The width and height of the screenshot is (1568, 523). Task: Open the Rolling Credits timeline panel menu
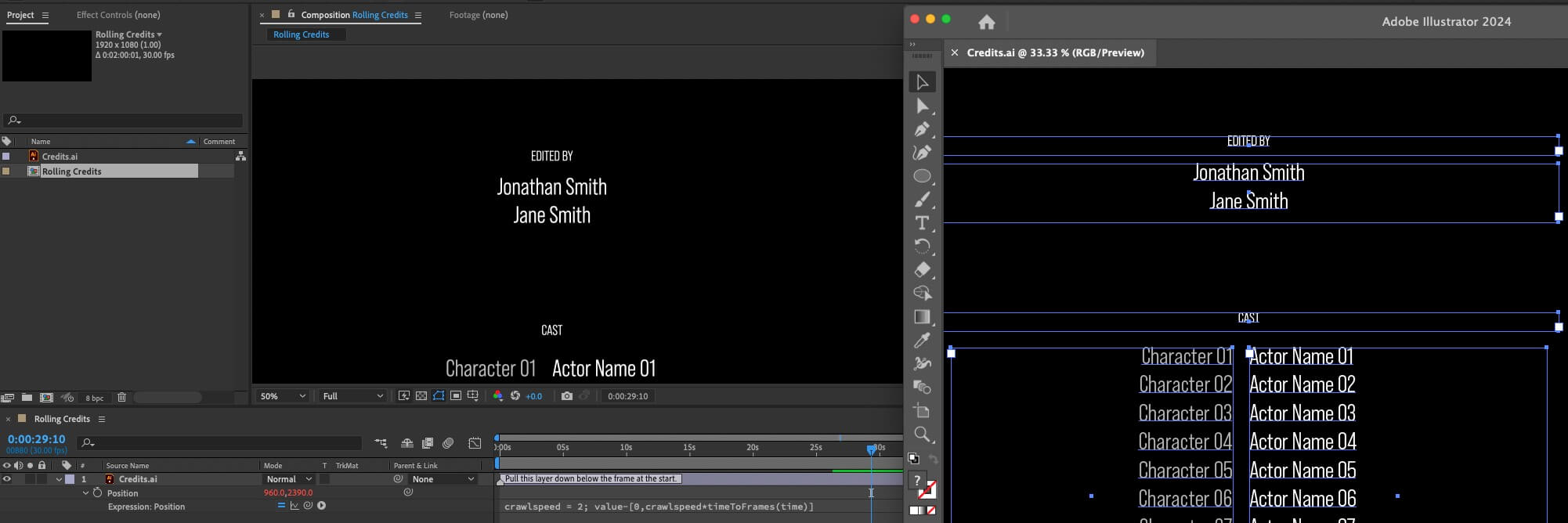(102, 419)
